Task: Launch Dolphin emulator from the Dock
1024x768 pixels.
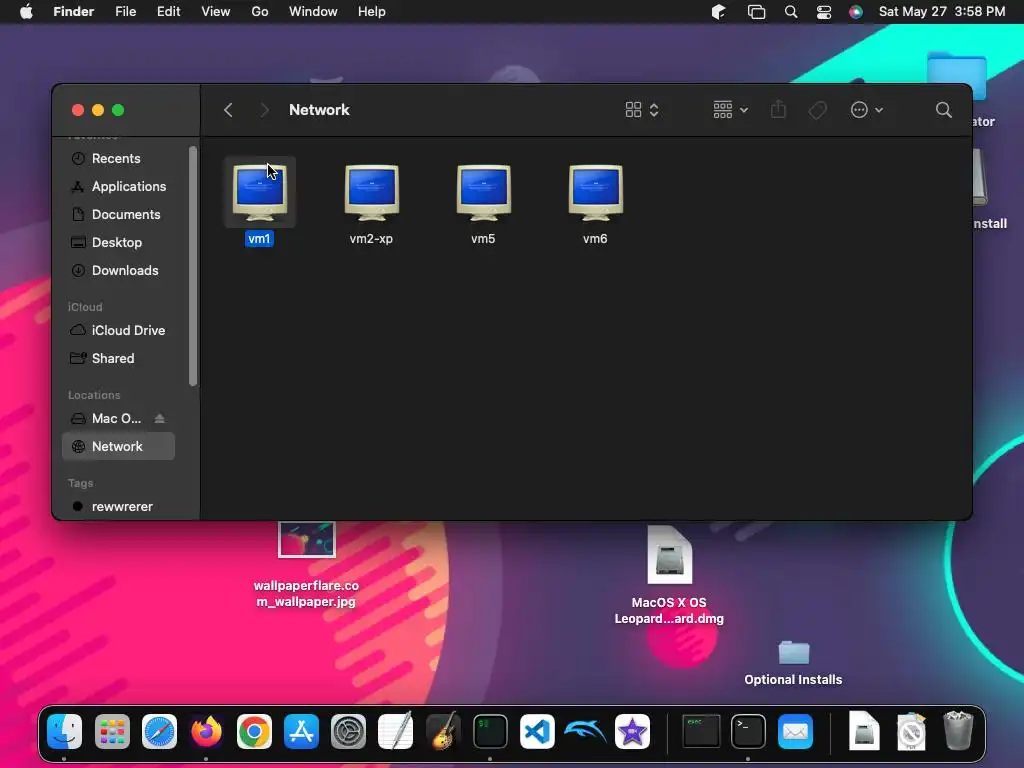Action: click(585, 731)
